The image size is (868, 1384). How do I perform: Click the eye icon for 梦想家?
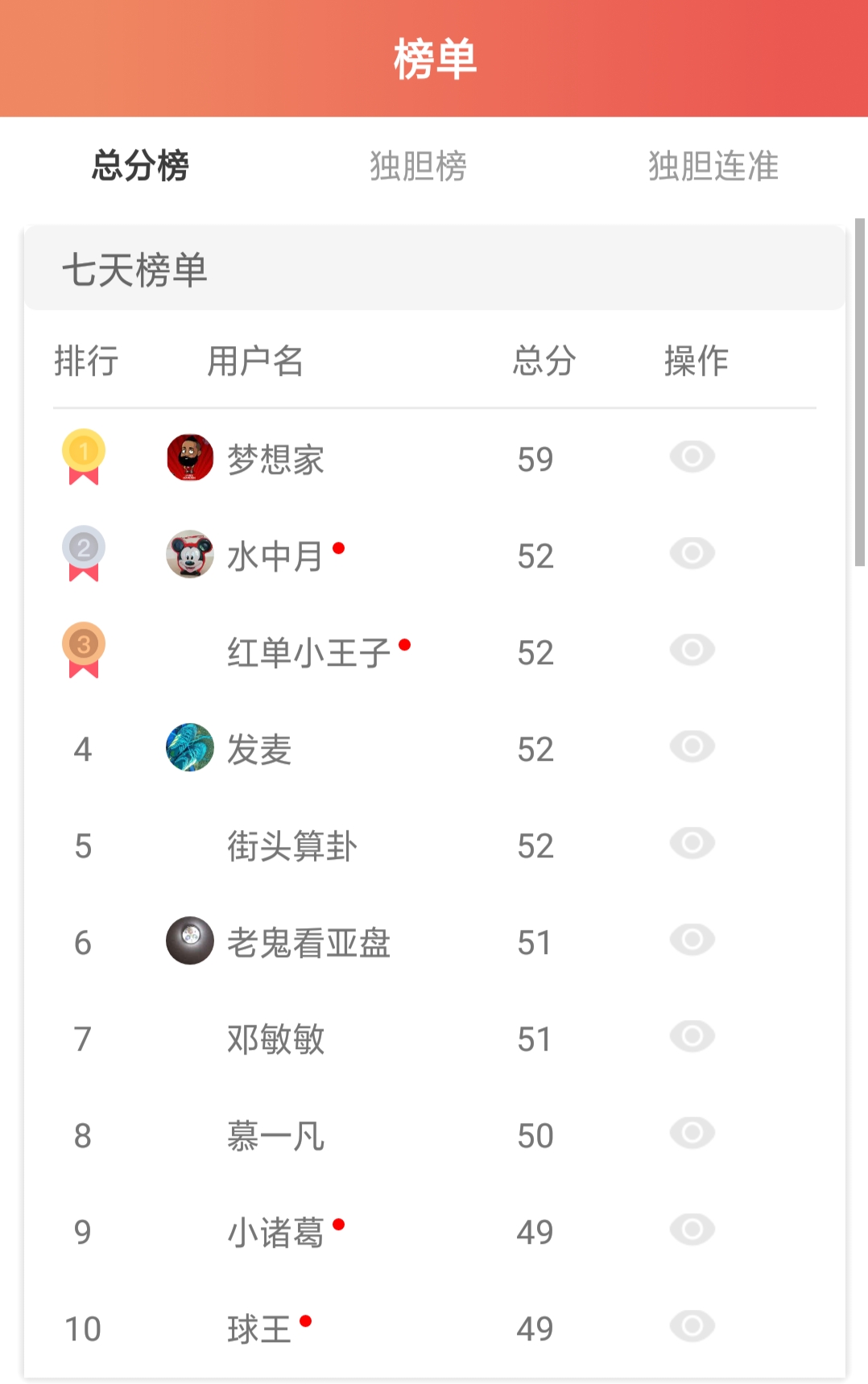pyautogui.click(x=692, y=457)
